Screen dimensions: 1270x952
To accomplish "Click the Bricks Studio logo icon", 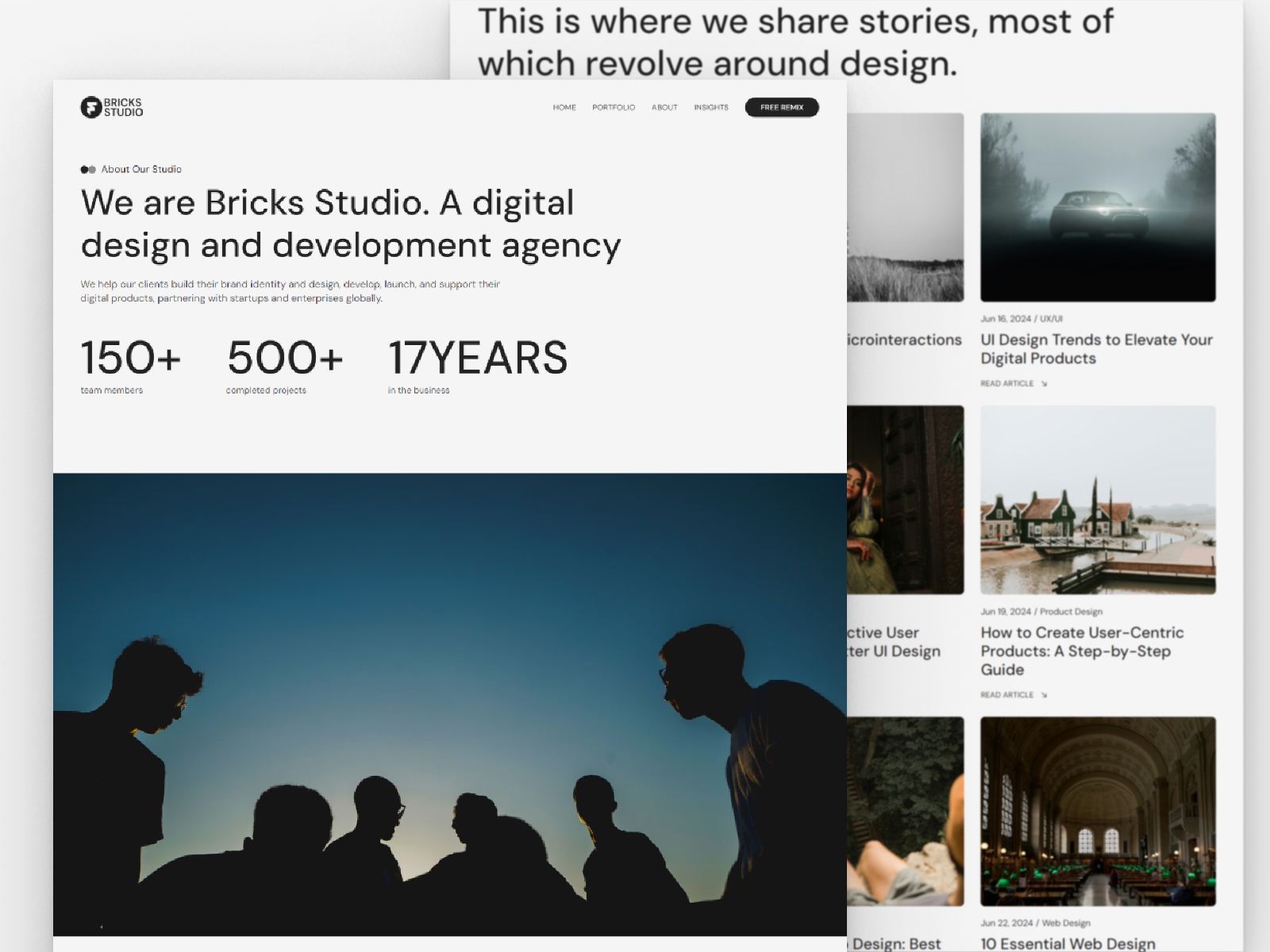I will (x=90, y=108).
